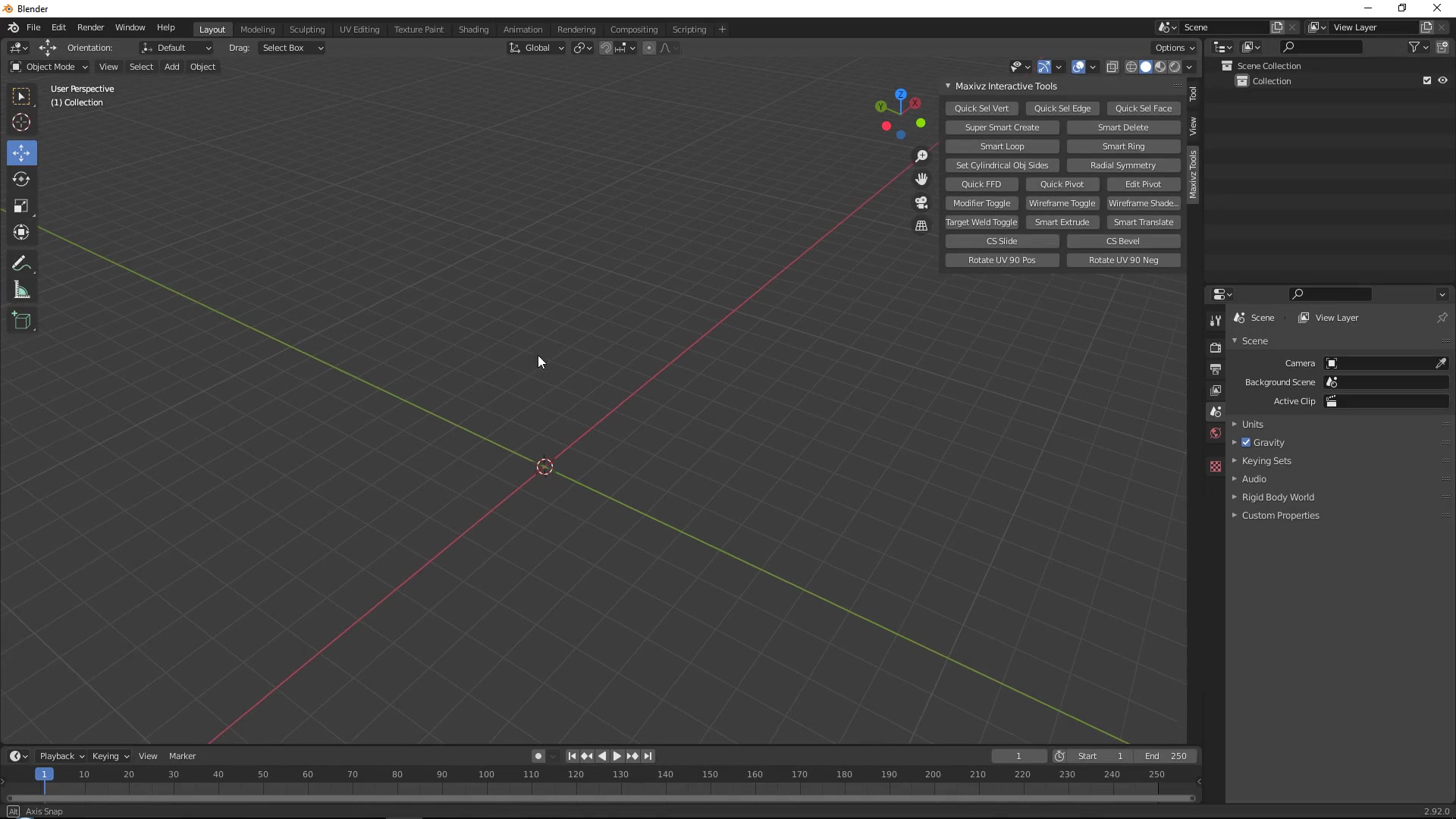
Task: Hide Collection with eye icon
Action: [1442, 80]
